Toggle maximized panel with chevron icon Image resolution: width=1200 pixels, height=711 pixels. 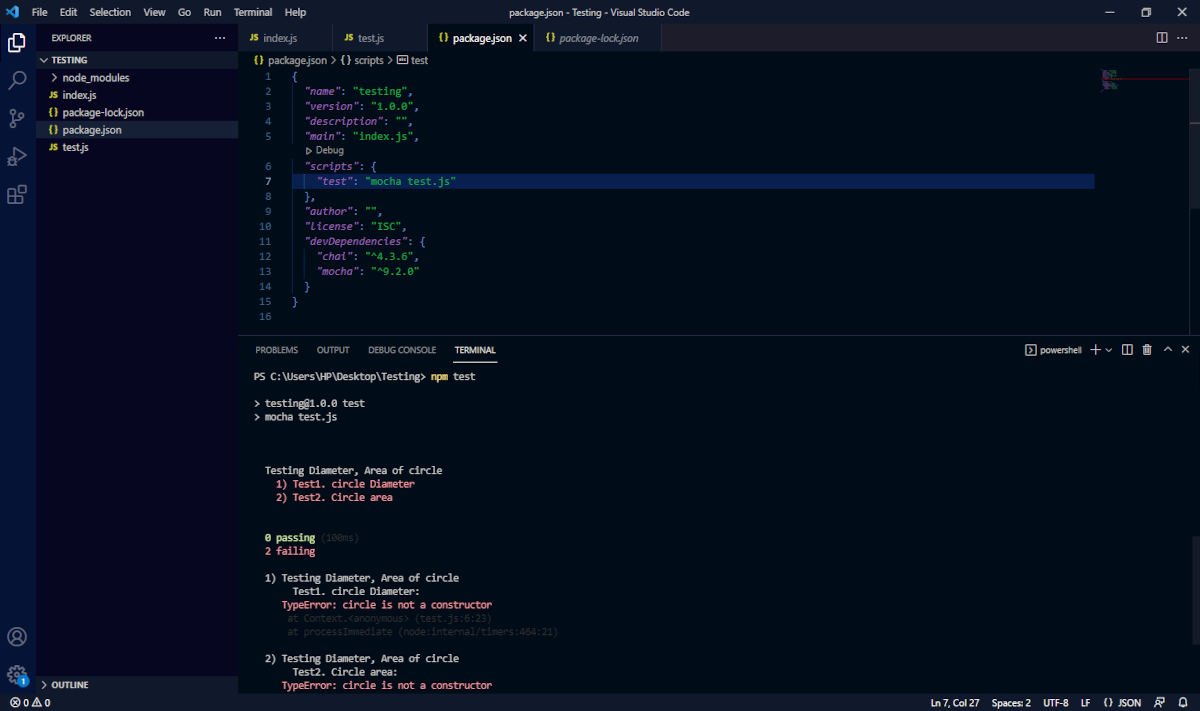[1167, 349]
